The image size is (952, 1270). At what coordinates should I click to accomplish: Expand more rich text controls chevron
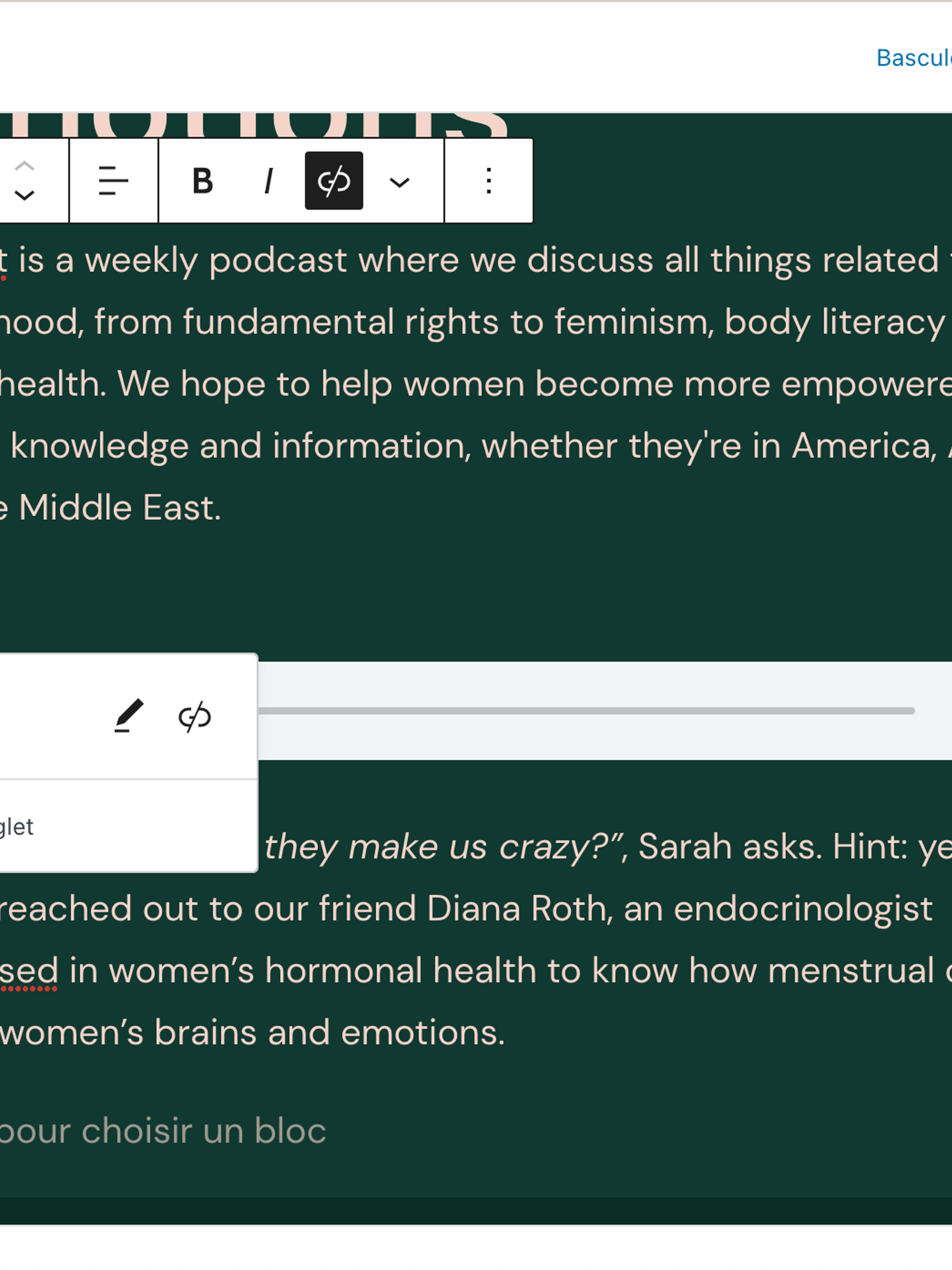[399, 182]
